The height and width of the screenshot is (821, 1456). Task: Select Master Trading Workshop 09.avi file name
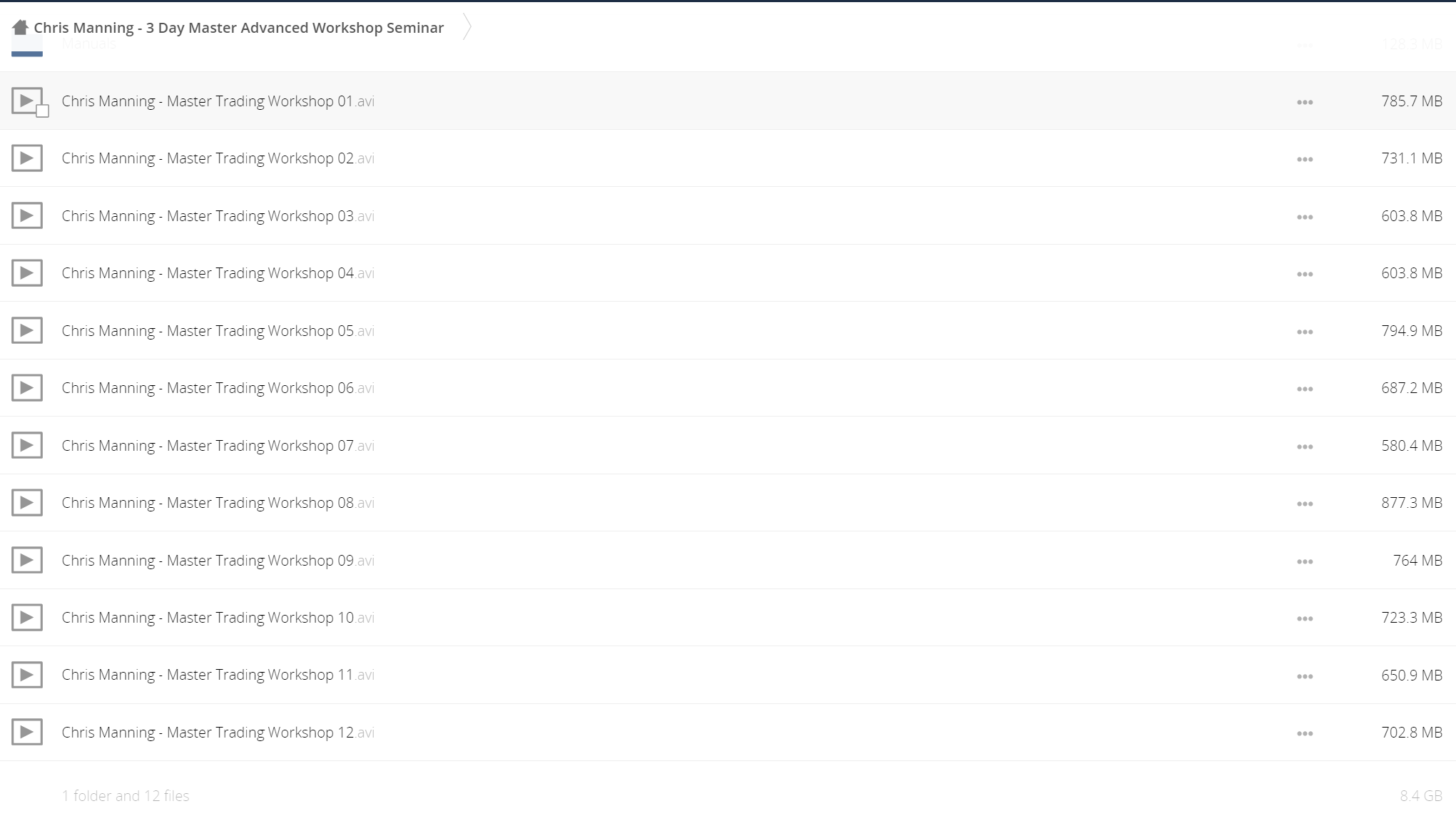pos(218,561)
